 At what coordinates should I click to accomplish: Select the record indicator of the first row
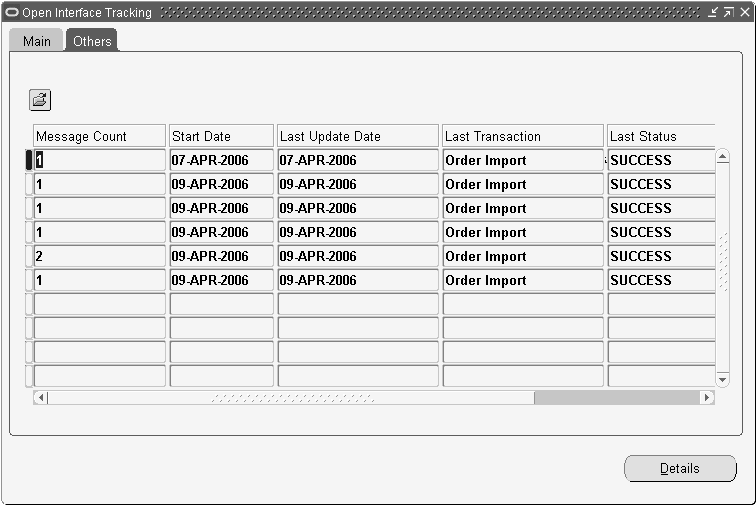(29, 160)
